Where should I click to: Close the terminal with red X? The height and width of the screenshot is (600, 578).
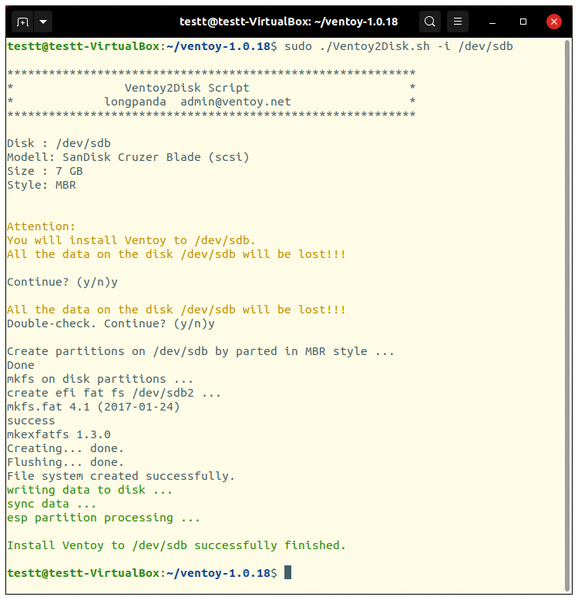[554, 22]
